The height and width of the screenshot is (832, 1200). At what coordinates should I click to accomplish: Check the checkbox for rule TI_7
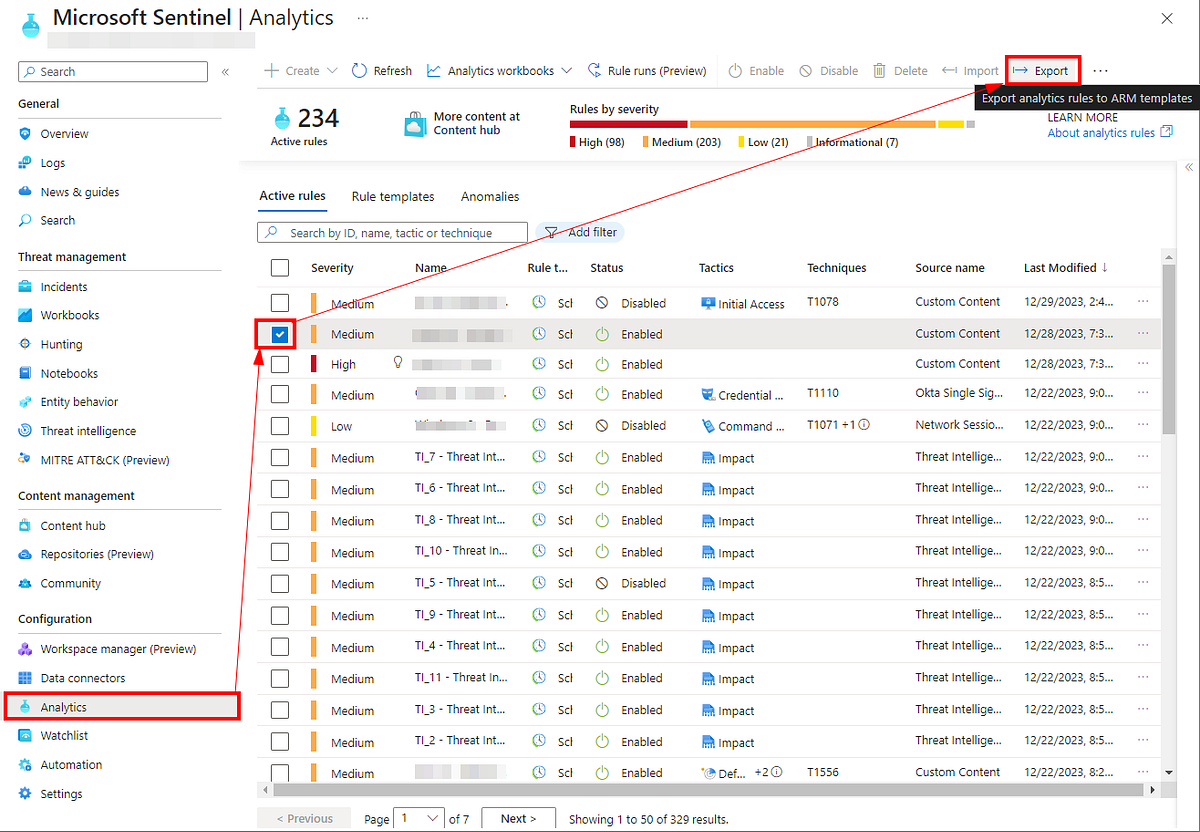(x=280, y=457)
